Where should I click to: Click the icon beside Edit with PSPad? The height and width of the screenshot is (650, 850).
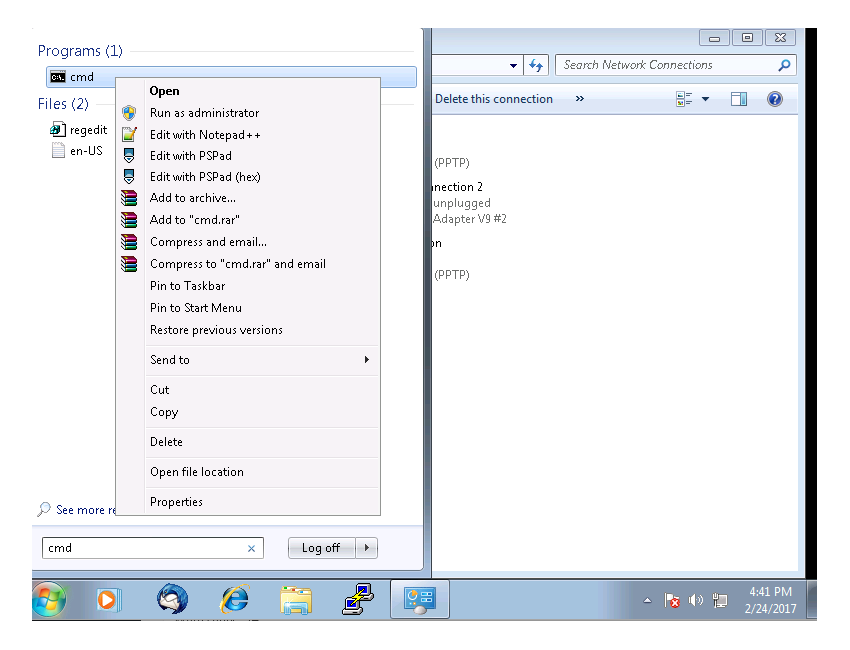pos(129,156)
